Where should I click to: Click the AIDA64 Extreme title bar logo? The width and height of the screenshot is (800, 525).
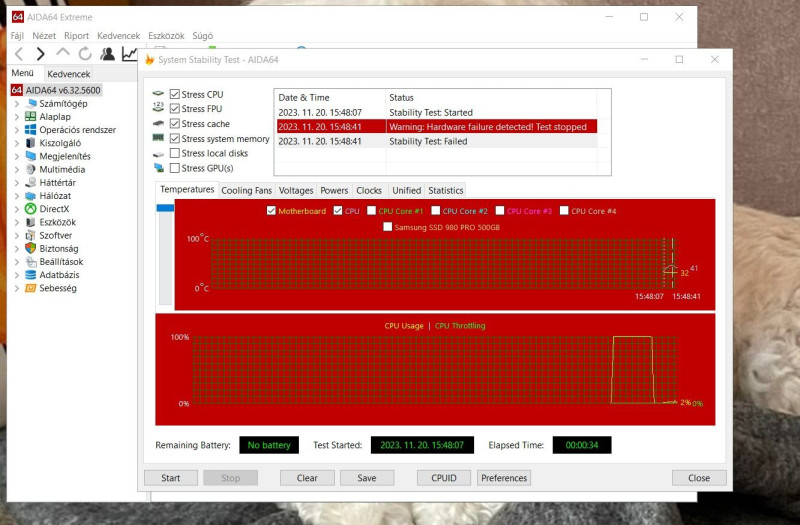(x=17, y=17)
